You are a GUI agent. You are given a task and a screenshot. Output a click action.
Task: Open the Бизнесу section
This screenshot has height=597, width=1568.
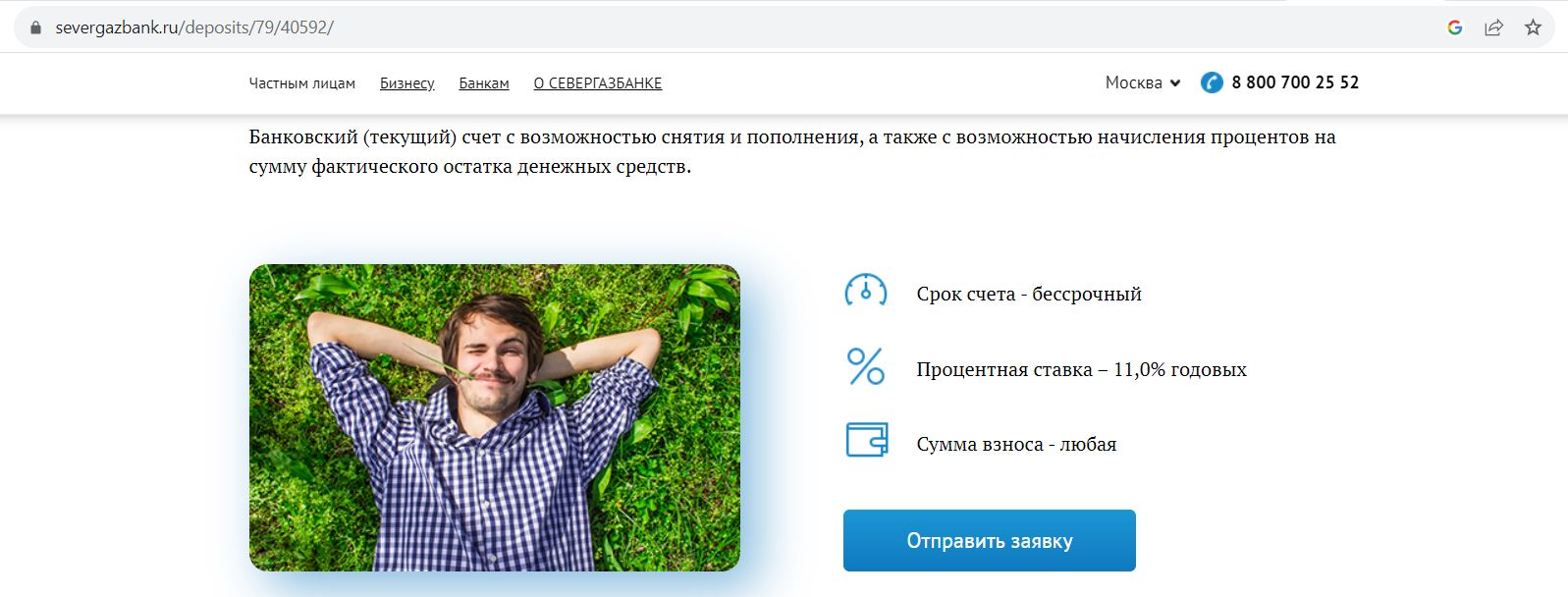(407, 83)
